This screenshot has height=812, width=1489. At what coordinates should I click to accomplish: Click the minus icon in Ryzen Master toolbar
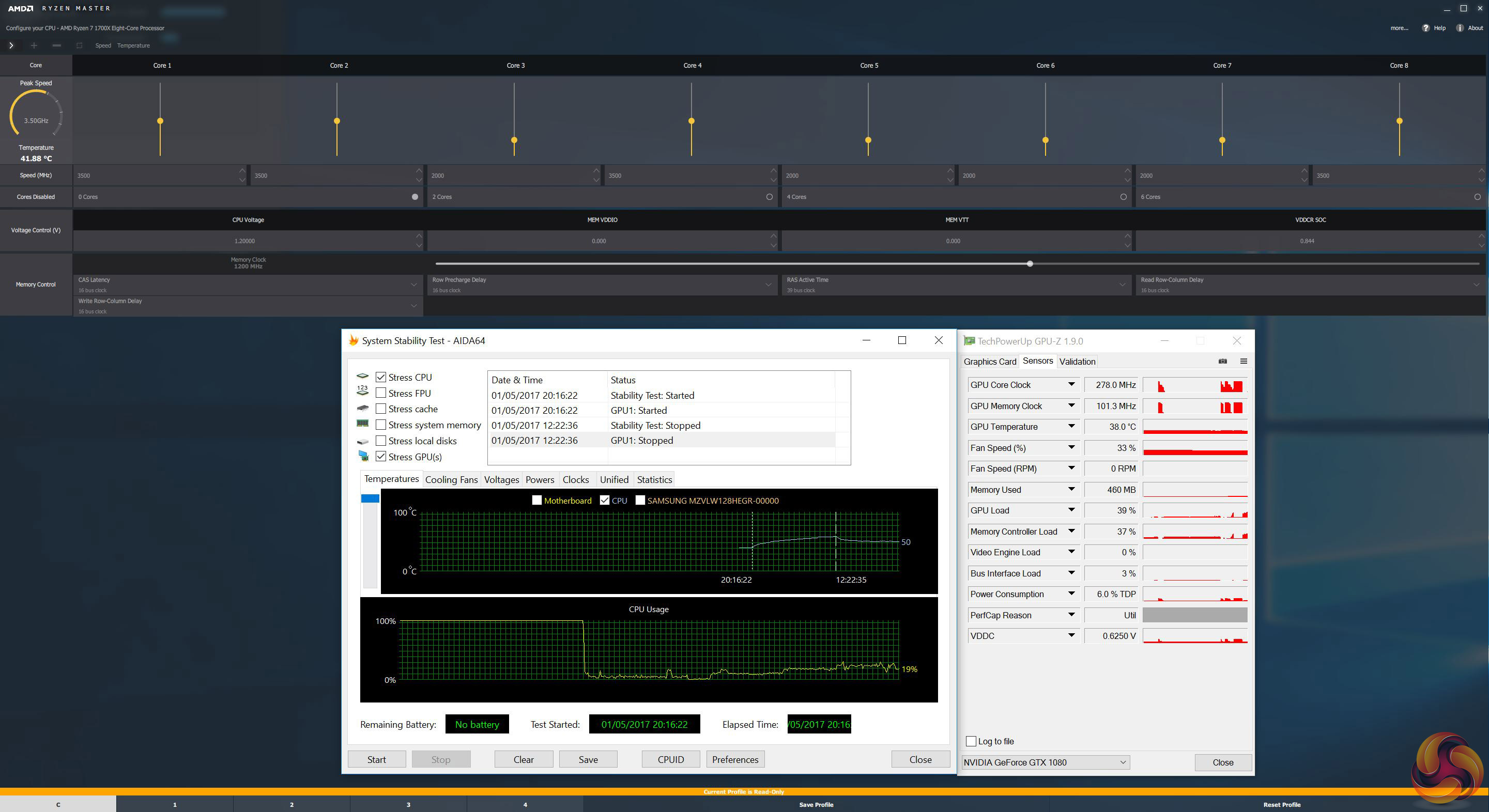point(56,45)
